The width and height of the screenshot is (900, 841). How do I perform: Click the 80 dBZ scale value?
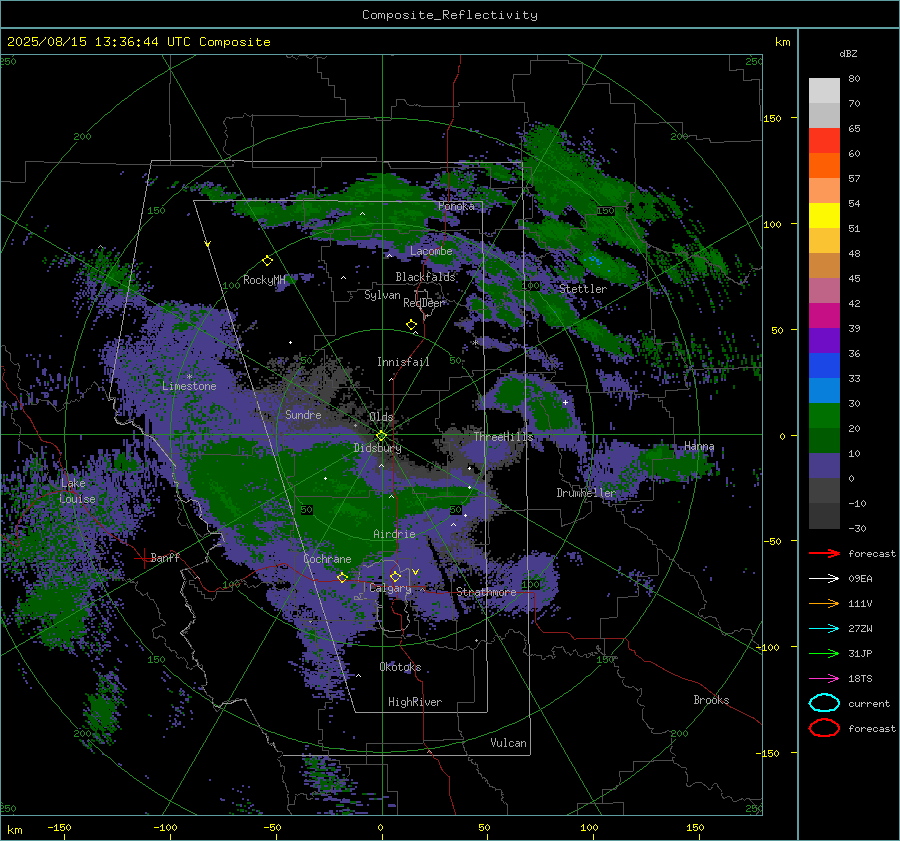tap(854, 79)
